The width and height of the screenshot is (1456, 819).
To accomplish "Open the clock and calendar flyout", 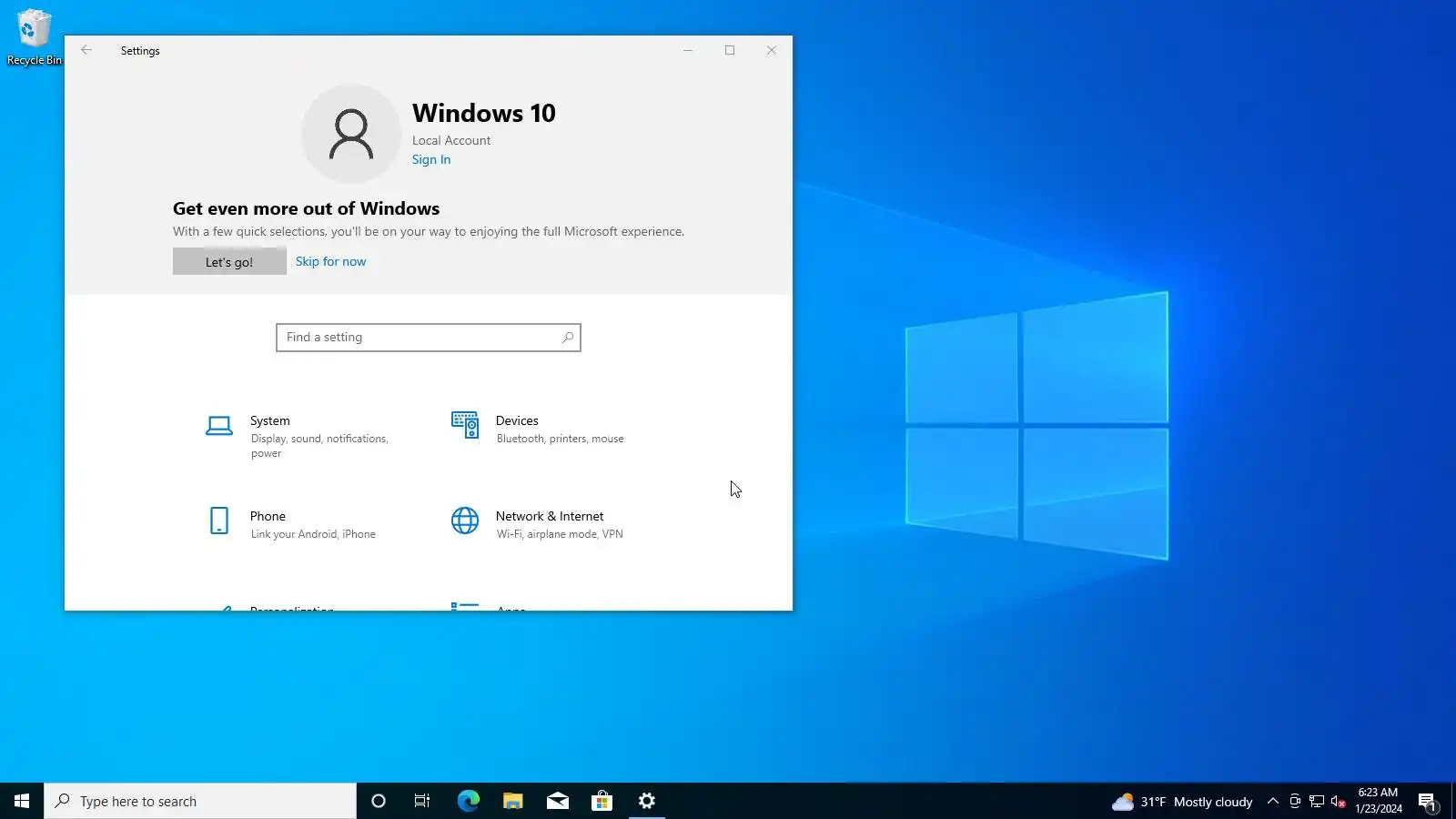I will pyautogui.click(x=1379, y=801).
